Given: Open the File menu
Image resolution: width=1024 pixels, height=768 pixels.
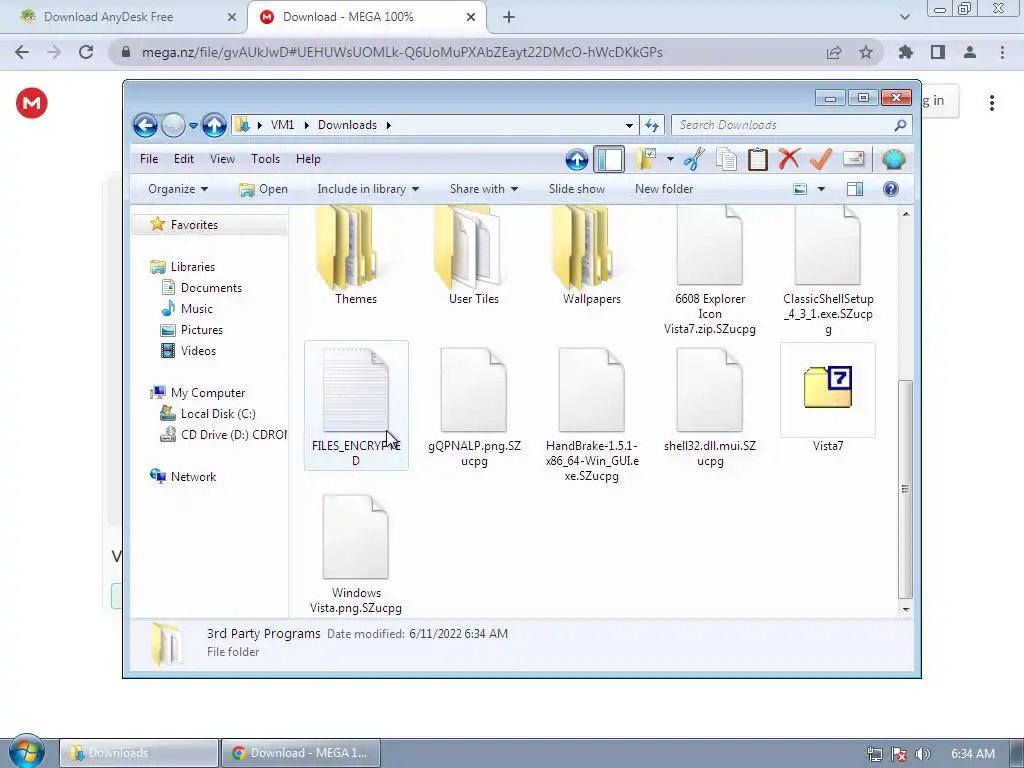Looking at the screenshot, I should (x=149, y=159).
